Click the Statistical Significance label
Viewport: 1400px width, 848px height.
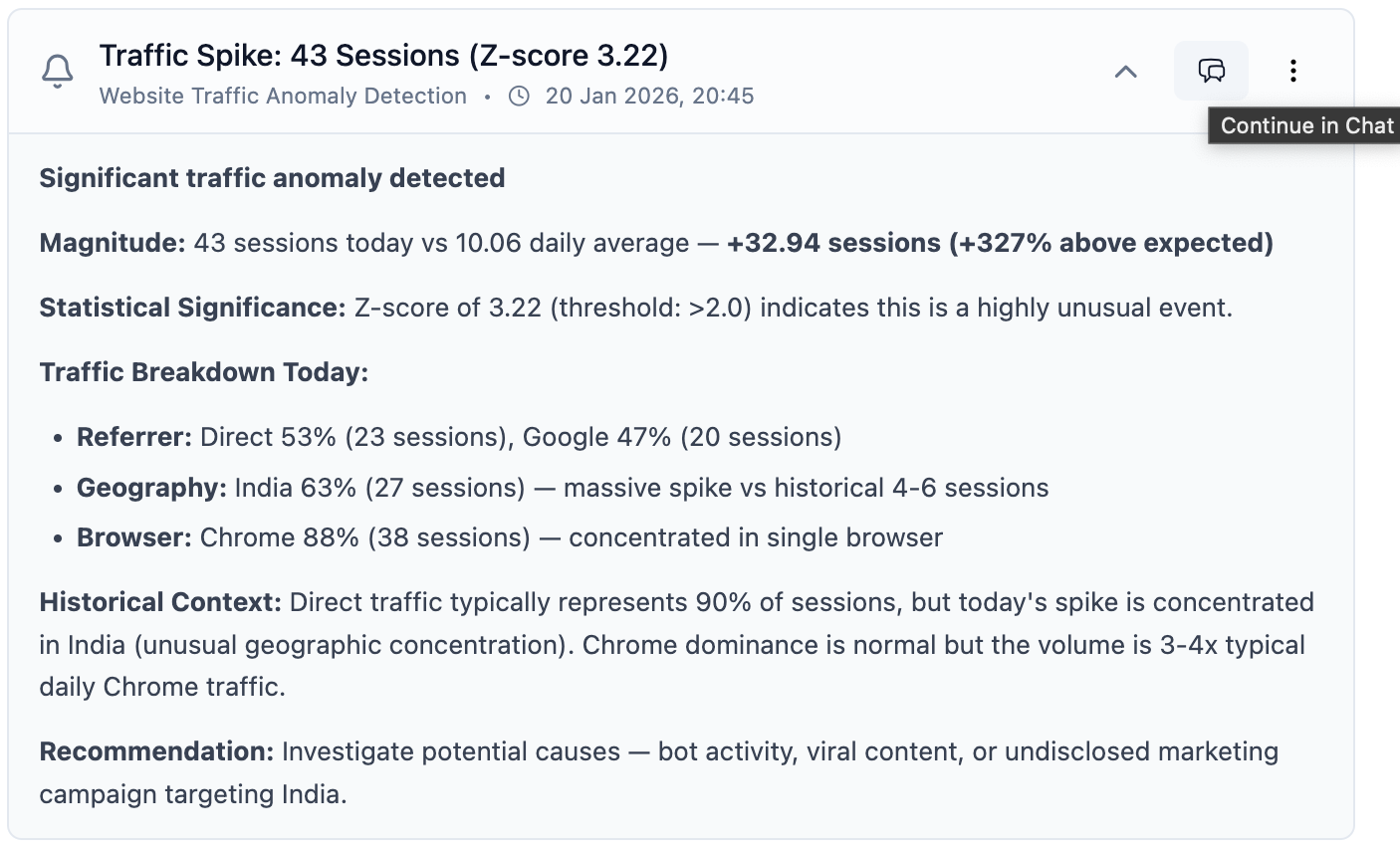point(192,308)
